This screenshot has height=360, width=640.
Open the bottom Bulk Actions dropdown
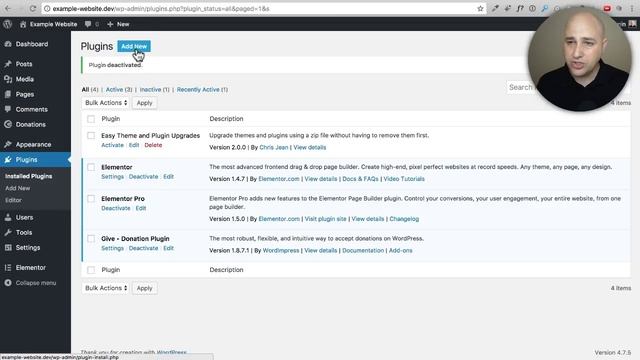pyautogui.click(x=106, y=288)
